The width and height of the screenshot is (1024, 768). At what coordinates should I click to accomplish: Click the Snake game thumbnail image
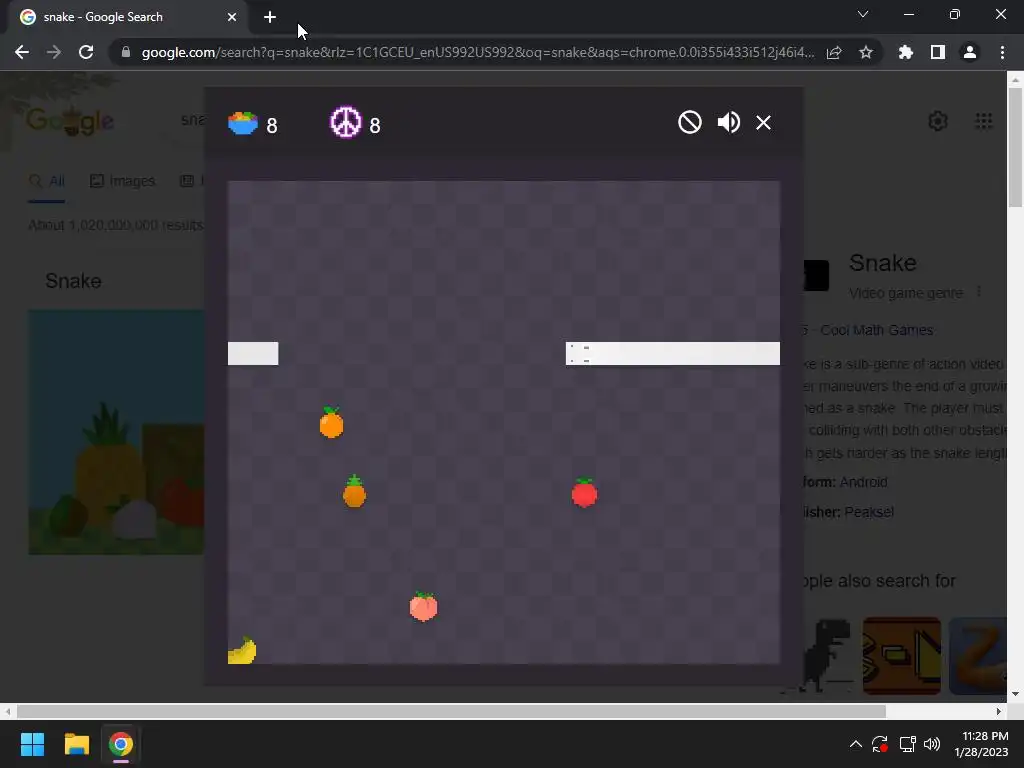pos(116,432)
